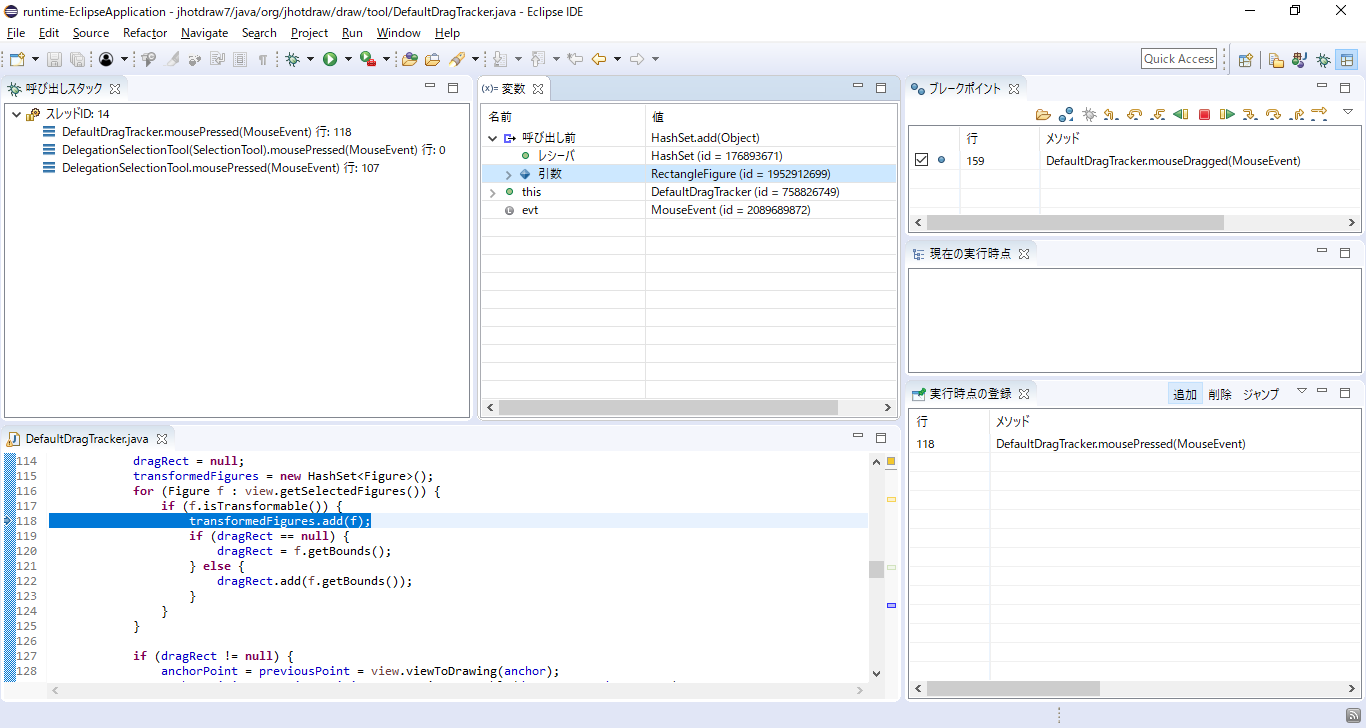Select the 変数 view tab
This screenshot has width=1366, height=728.
pyautogui.click(x=512, y=89)
